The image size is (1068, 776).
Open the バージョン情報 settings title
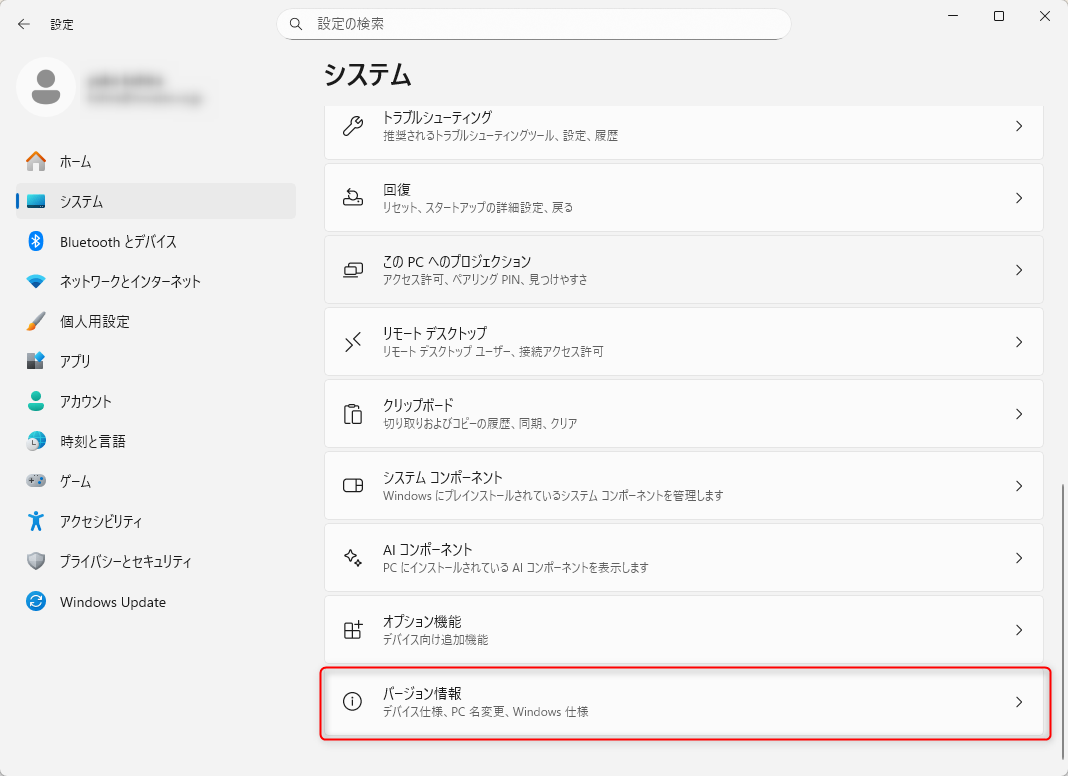pyautogui.click(x=422, y=694)
